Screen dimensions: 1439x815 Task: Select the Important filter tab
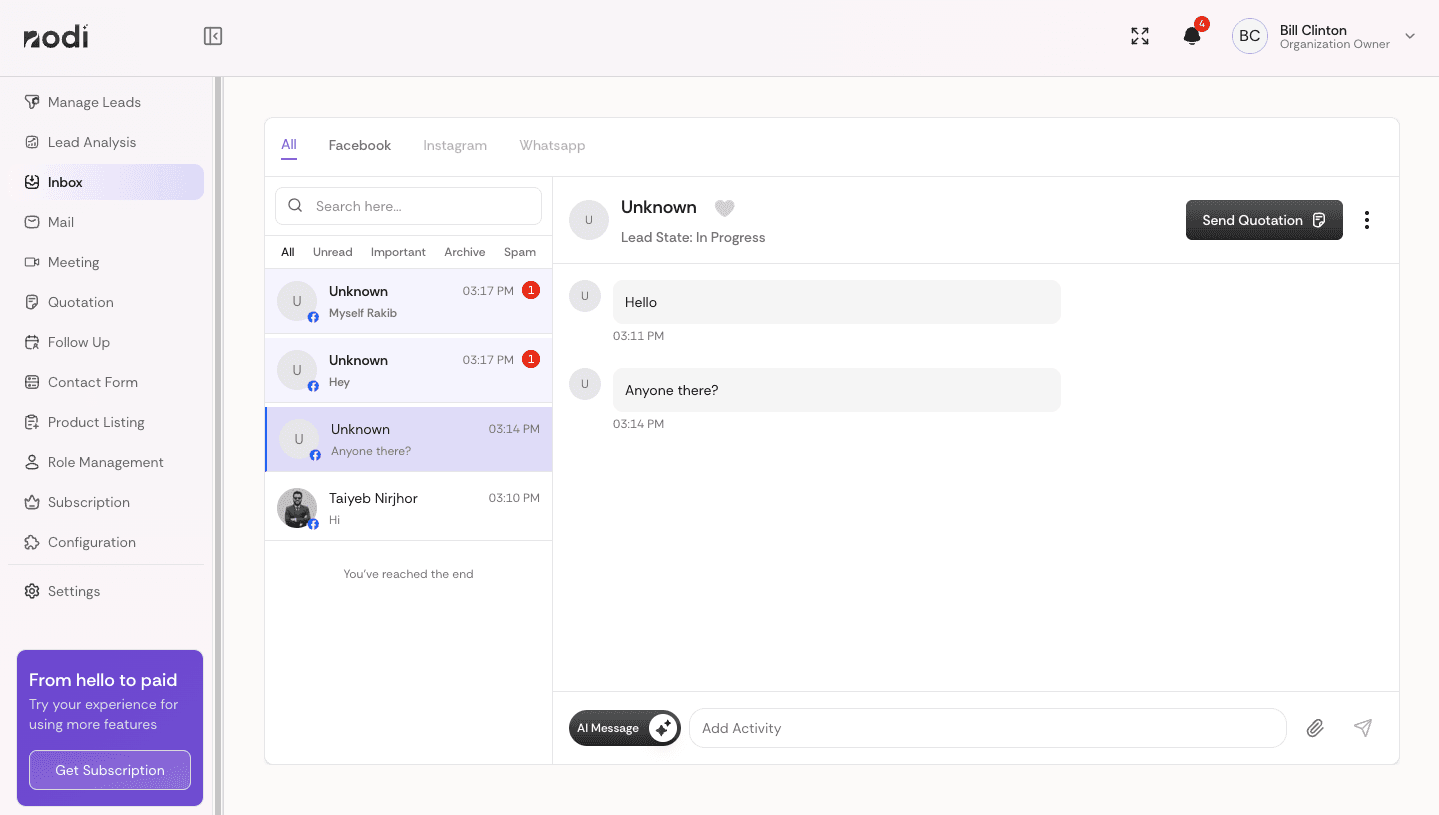pyautogui.click(x=398, y=252)
